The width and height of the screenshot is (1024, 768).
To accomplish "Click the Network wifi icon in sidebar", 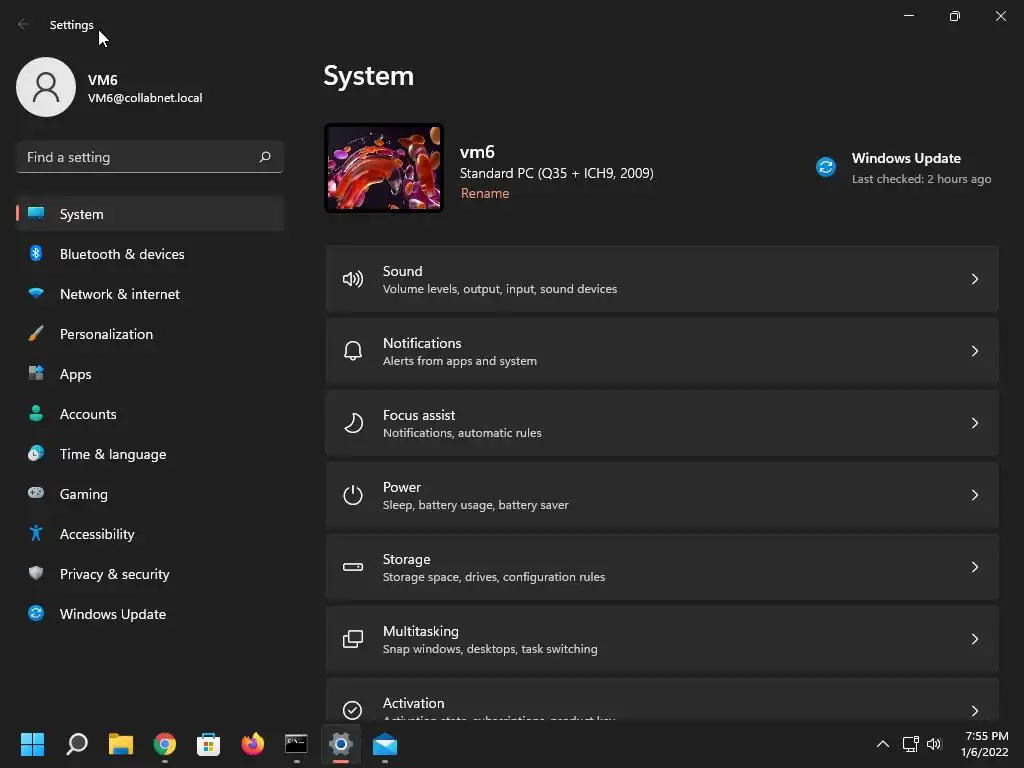I will (x=36, y=293).
